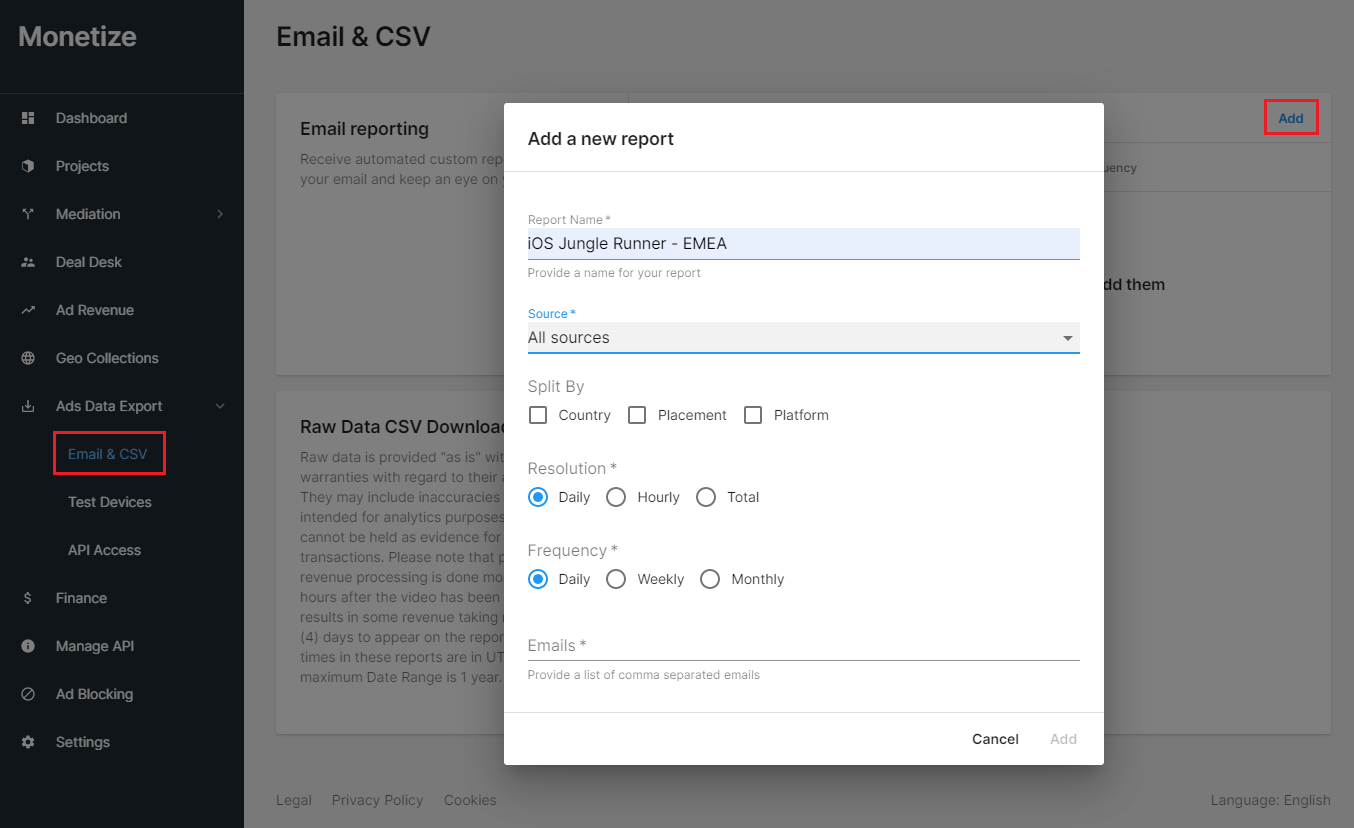Collapse the Ads Data Export section

(220, 406)
